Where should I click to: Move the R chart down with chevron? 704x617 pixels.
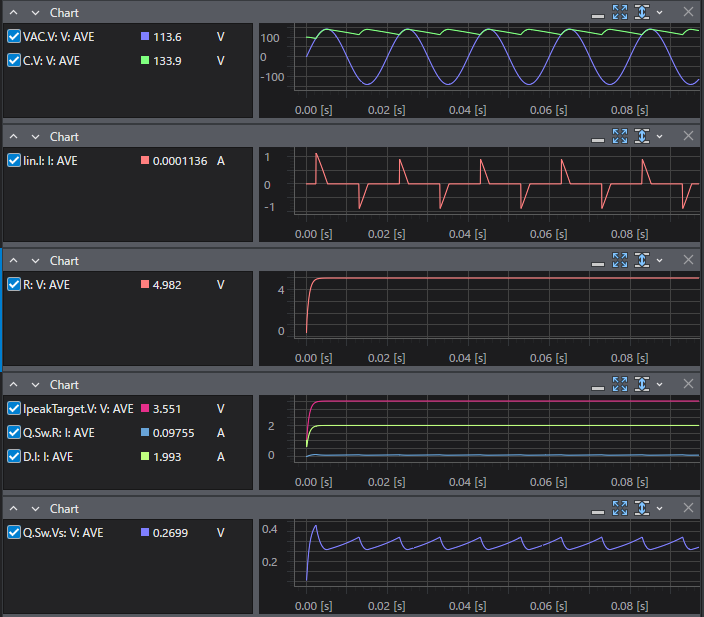click(x=34, y=260)
